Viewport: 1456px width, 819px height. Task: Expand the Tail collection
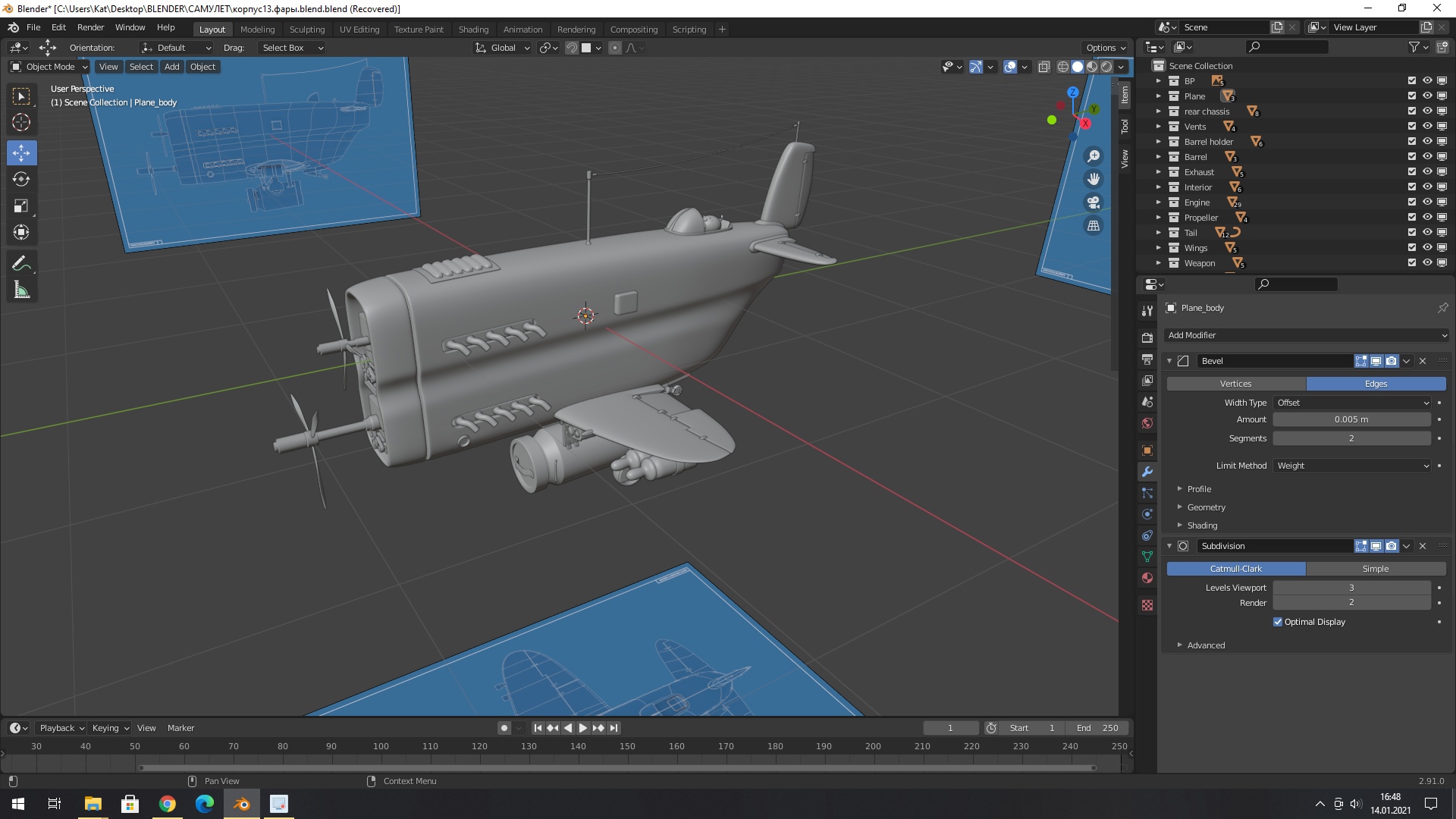(x=1158, y=233)
